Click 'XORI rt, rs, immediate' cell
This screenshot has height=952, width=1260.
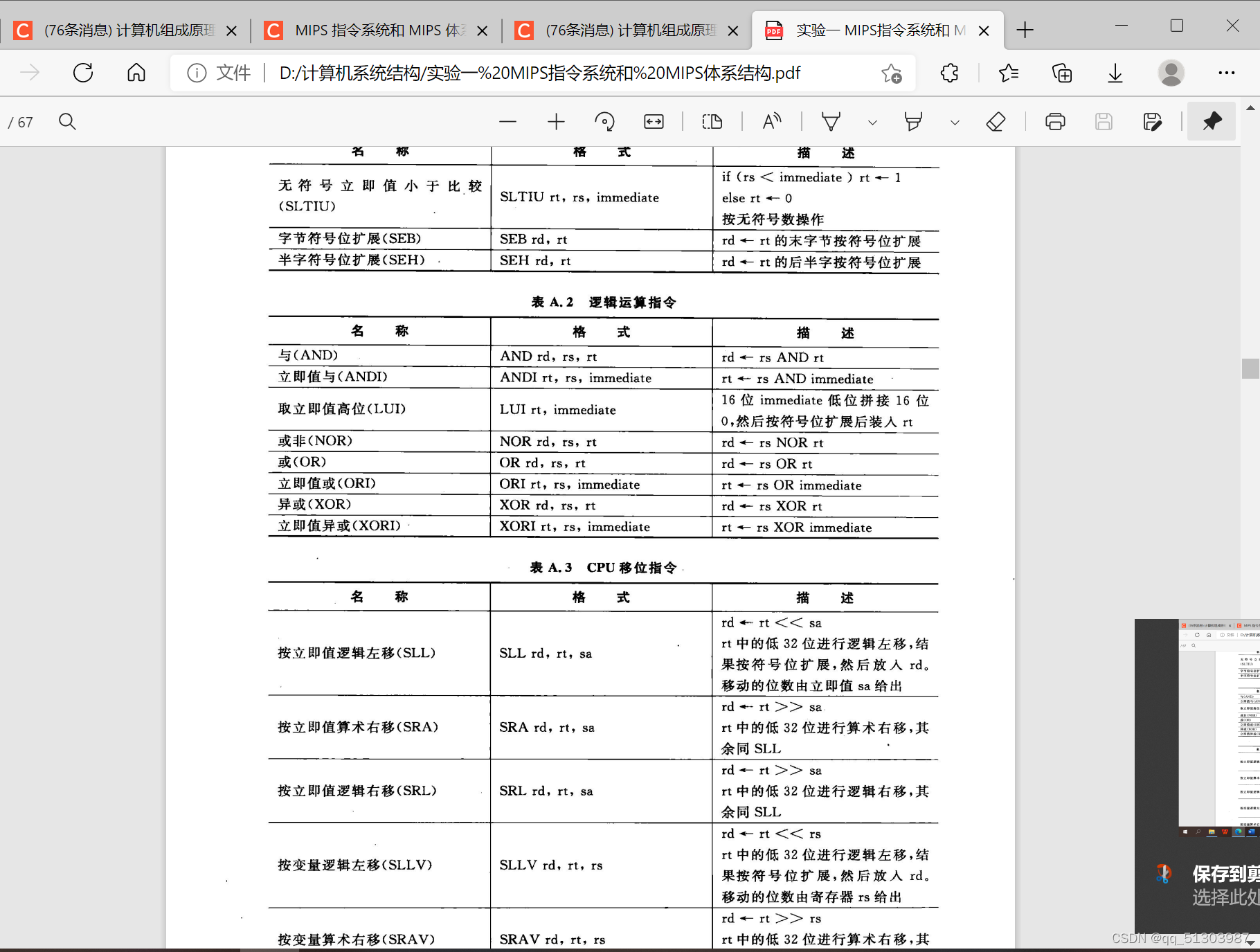pos(575,527)
